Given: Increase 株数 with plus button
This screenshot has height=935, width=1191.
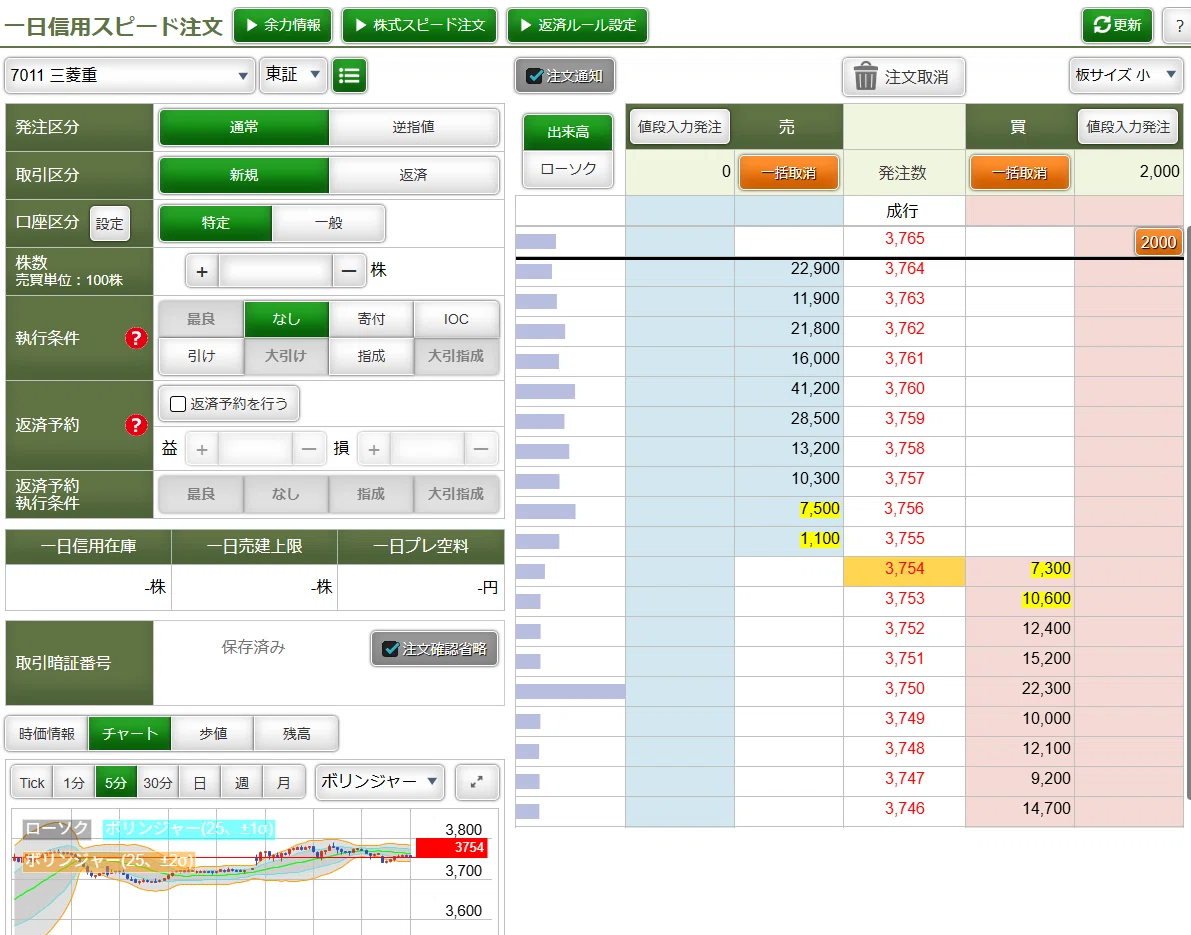Looking at the screenshot, I should point(202,271).
